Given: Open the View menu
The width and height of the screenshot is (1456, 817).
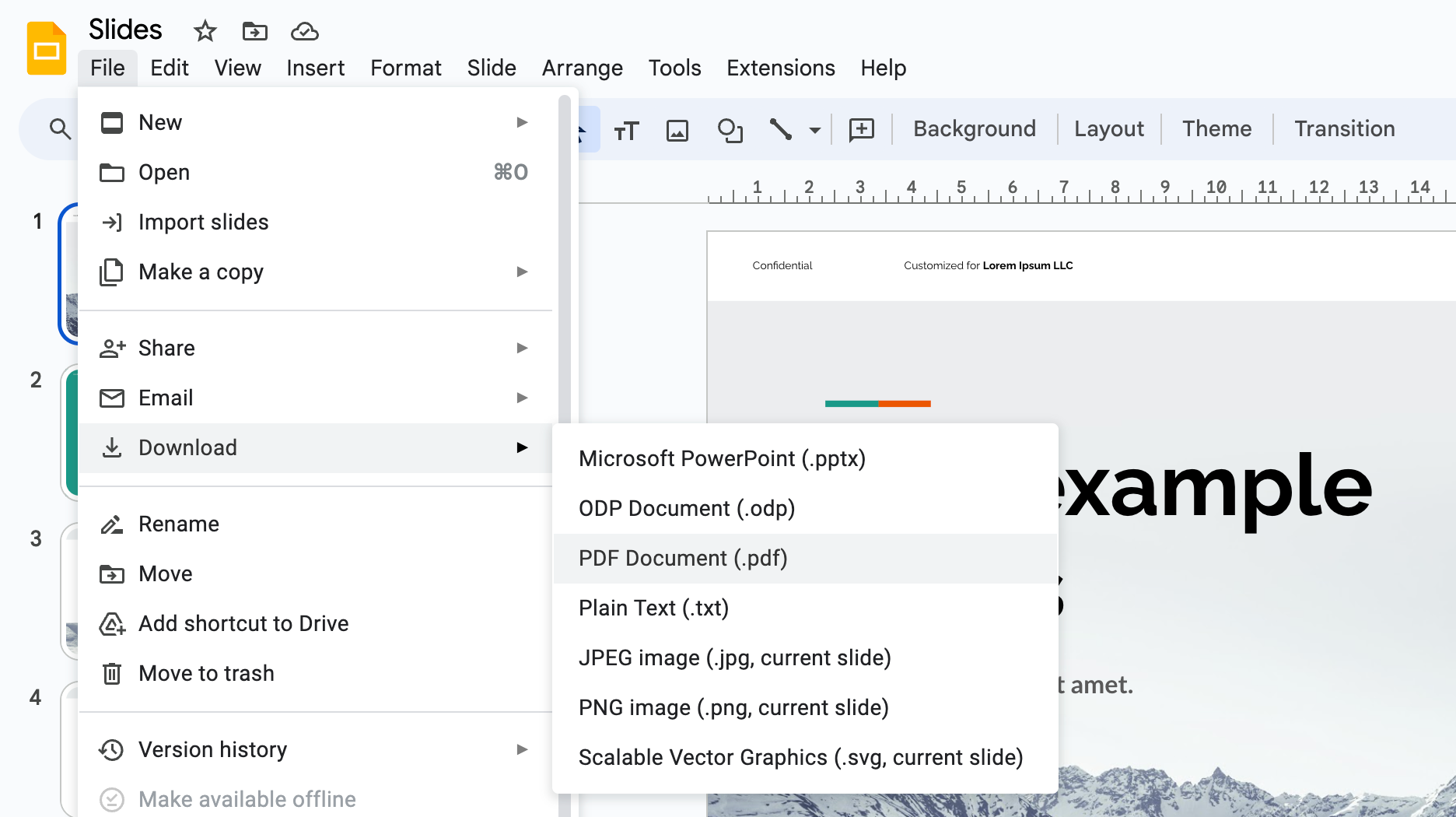Looking at the screenshot, I should point(238,68).
